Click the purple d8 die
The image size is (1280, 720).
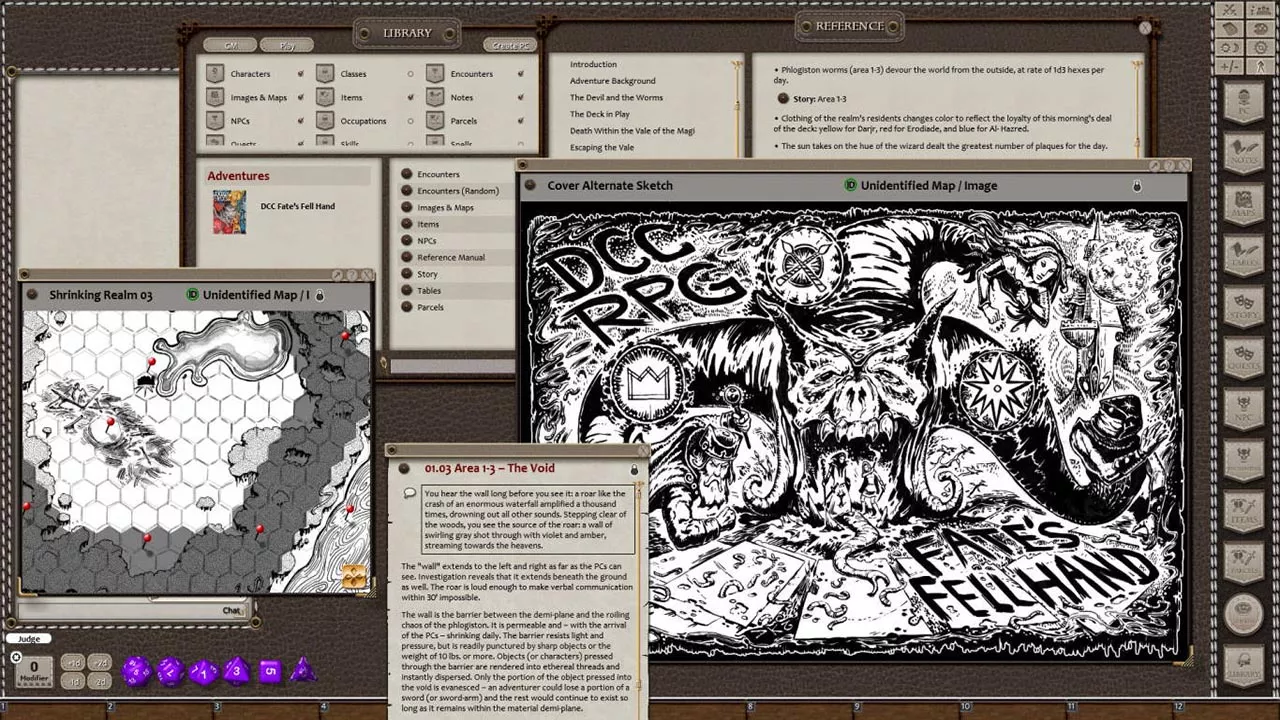point(236,670)
